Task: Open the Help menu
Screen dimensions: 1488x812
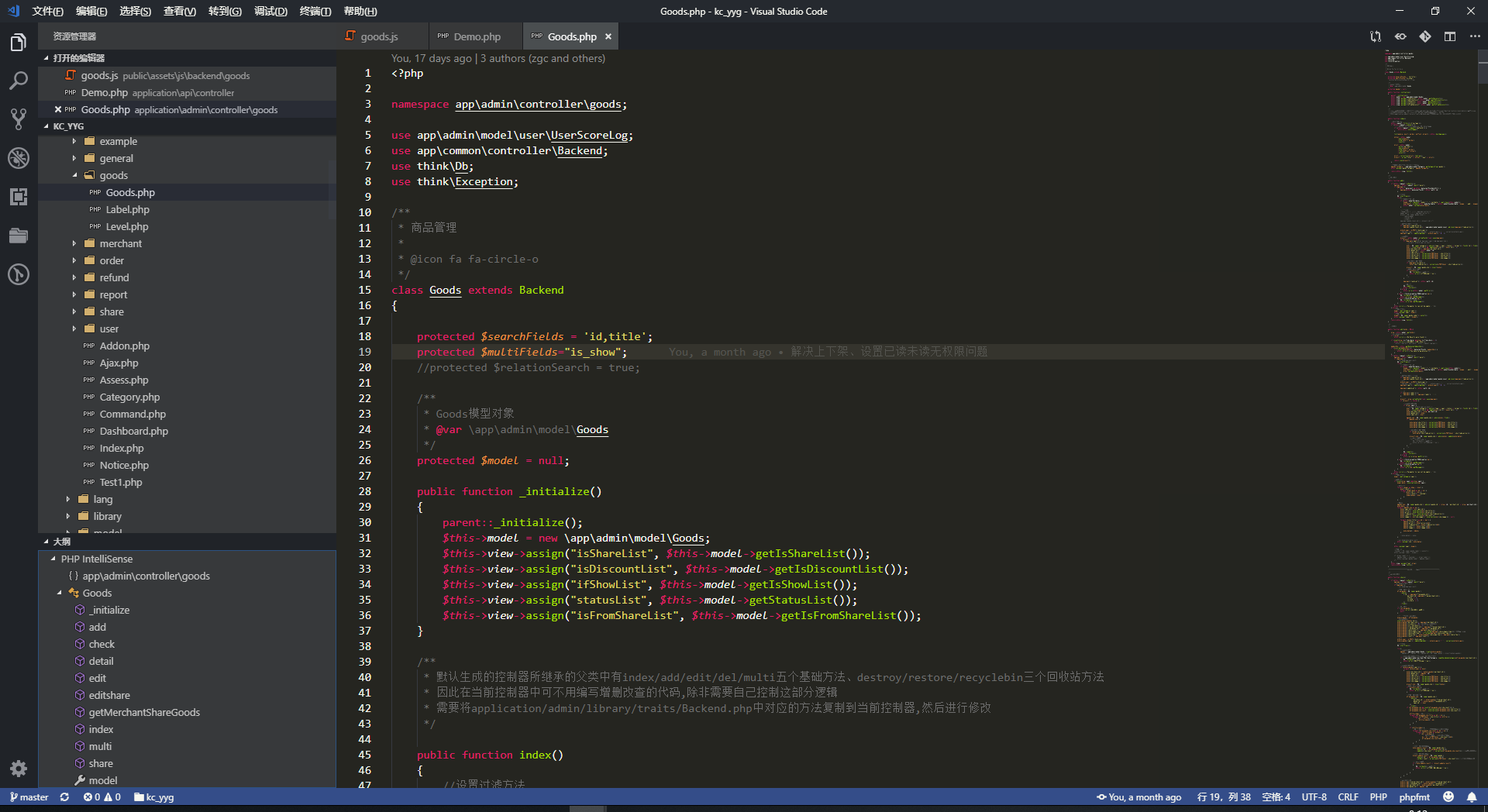Action: (360, 11)
